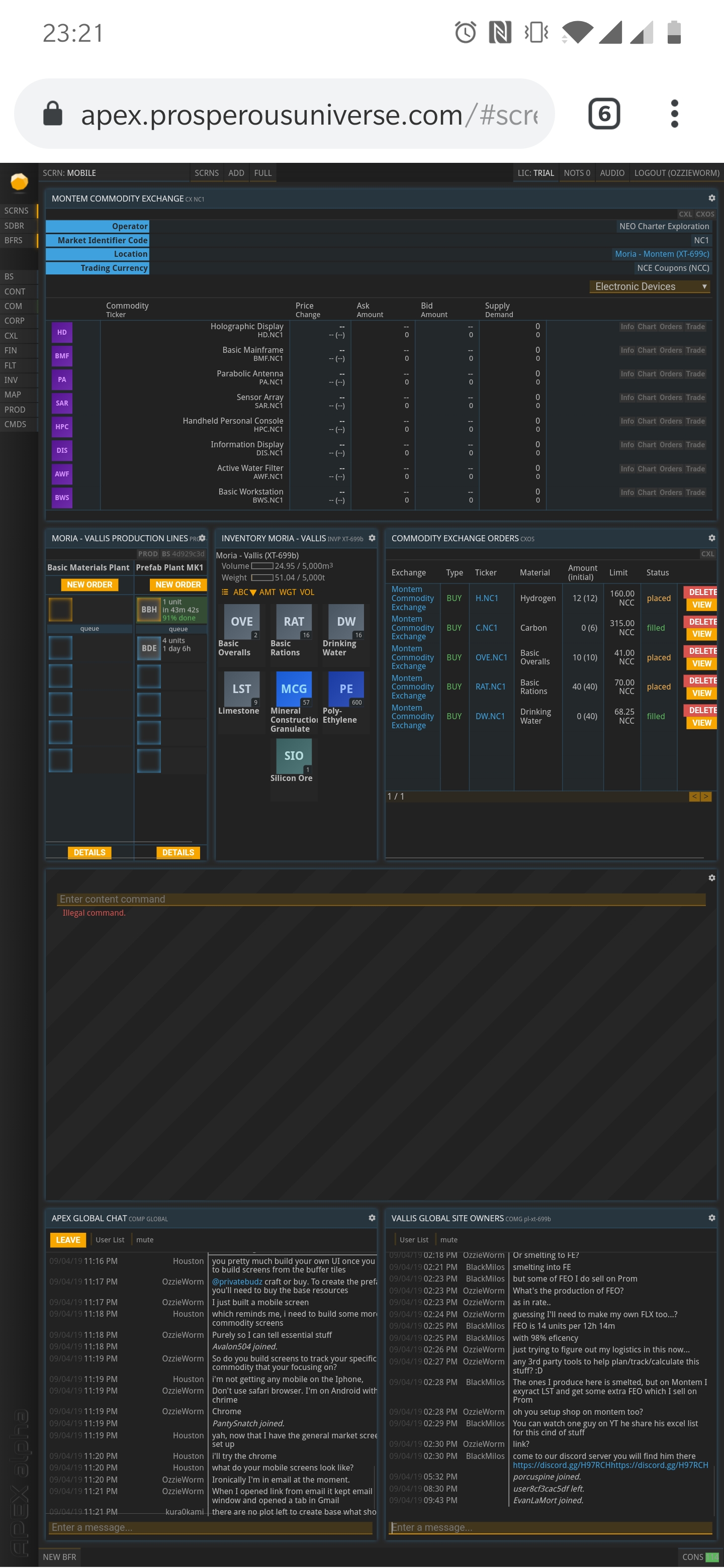
Task: Select the RAT Basic Rations inventory tile
Action: (294, 622)
